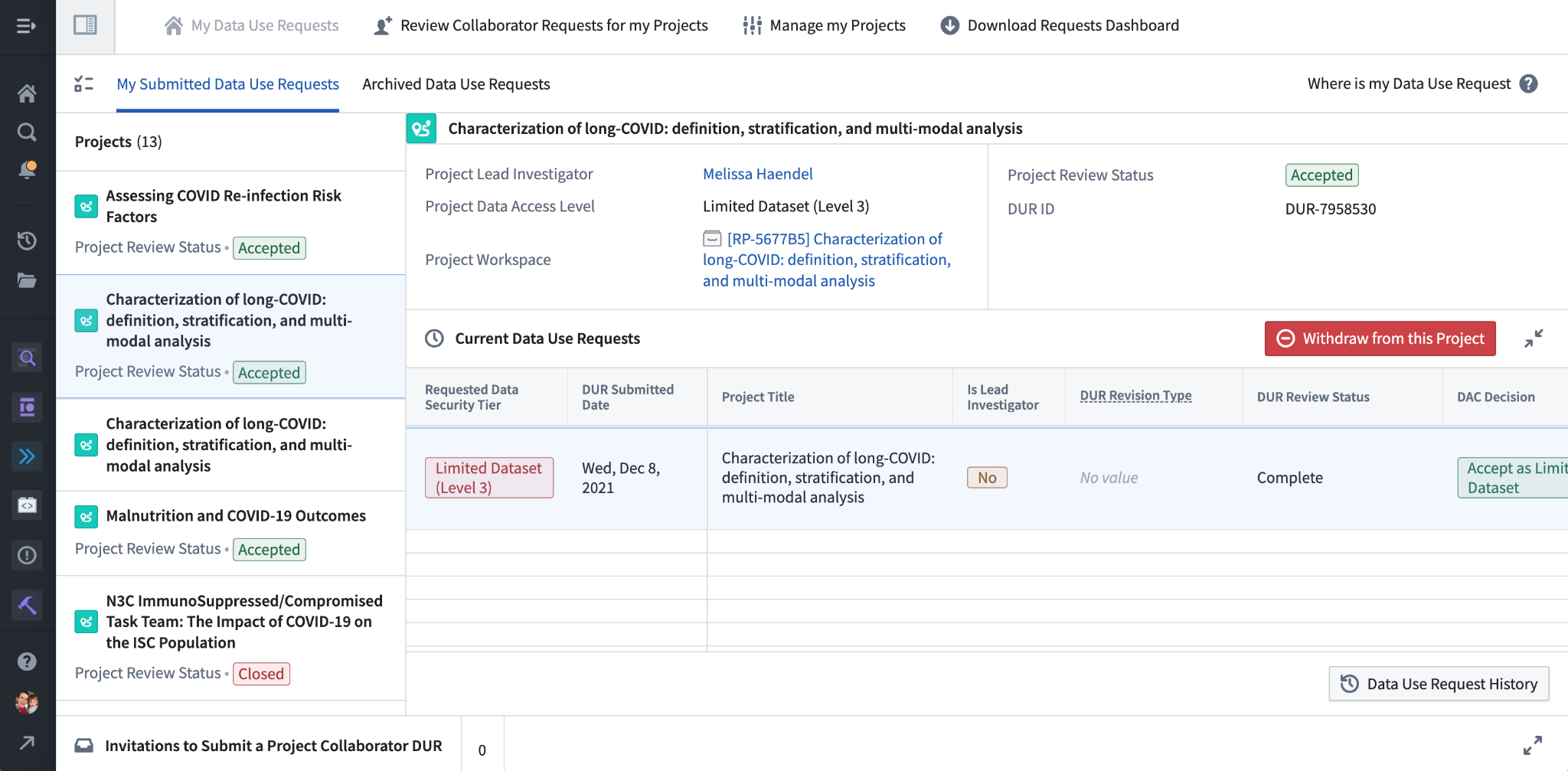The height and width of the screenshot is (771, 1568).
Task: Select the Malnutrition and COVID-19 Outcomes project
Action: [x=236, y=515]
